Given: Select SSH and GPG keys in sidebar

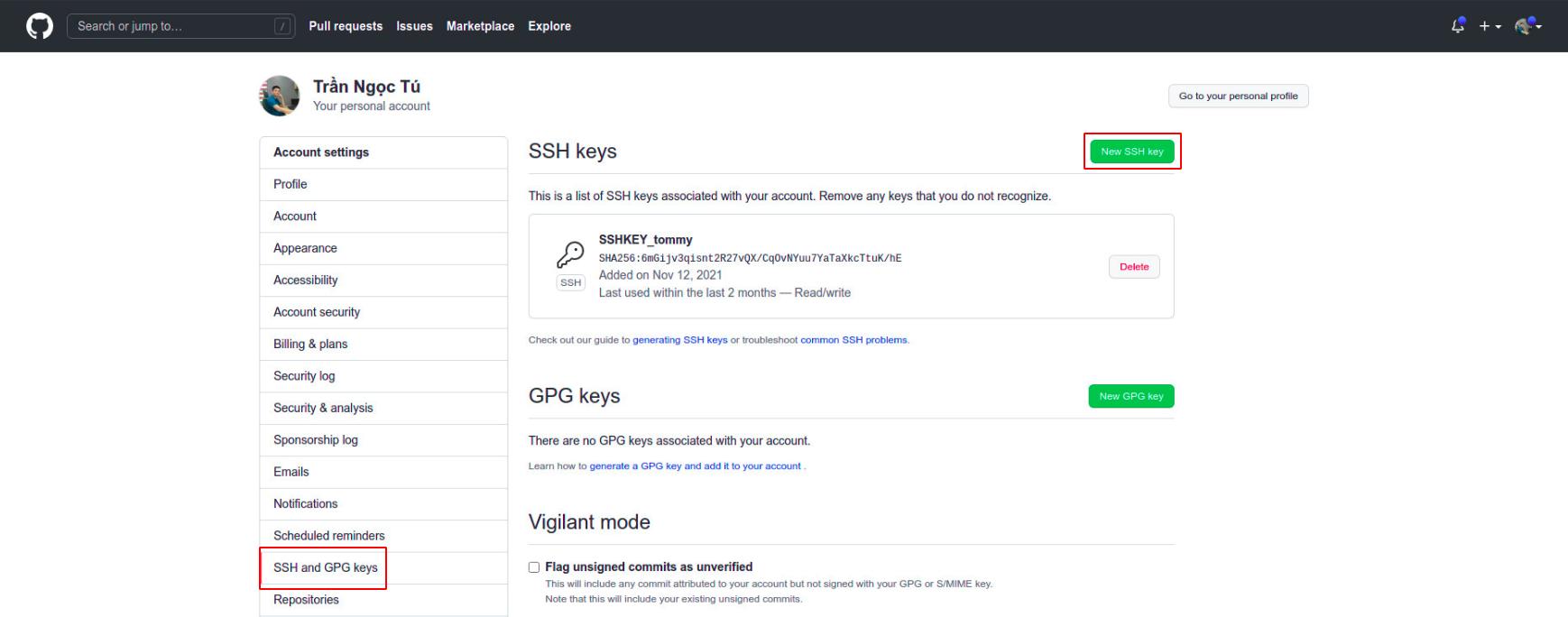Looking at the screenshot, I should [383, 567].
